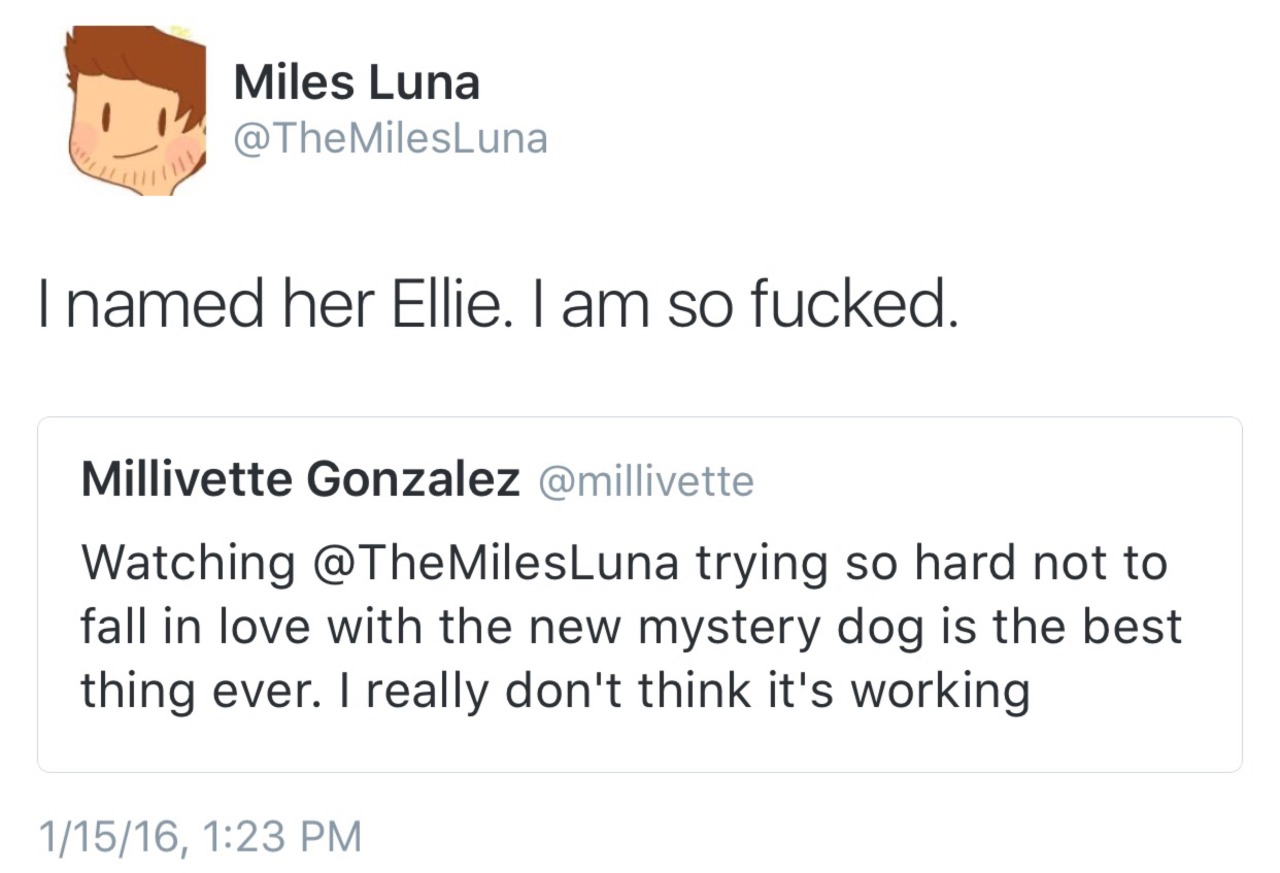
Task: Open the @TheMilesLuna handle under the name
Action: tap(390, 138)
